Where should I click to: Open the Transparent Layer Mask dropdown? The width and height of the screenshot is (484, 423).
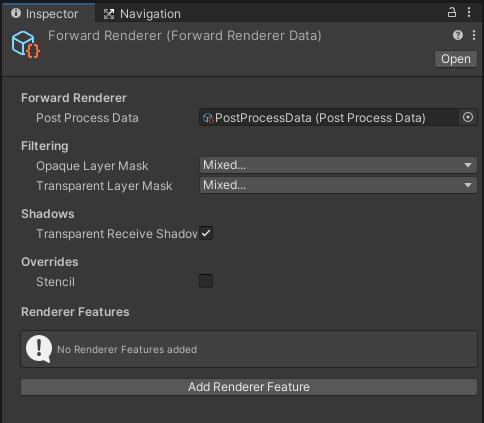pos(338,185)
